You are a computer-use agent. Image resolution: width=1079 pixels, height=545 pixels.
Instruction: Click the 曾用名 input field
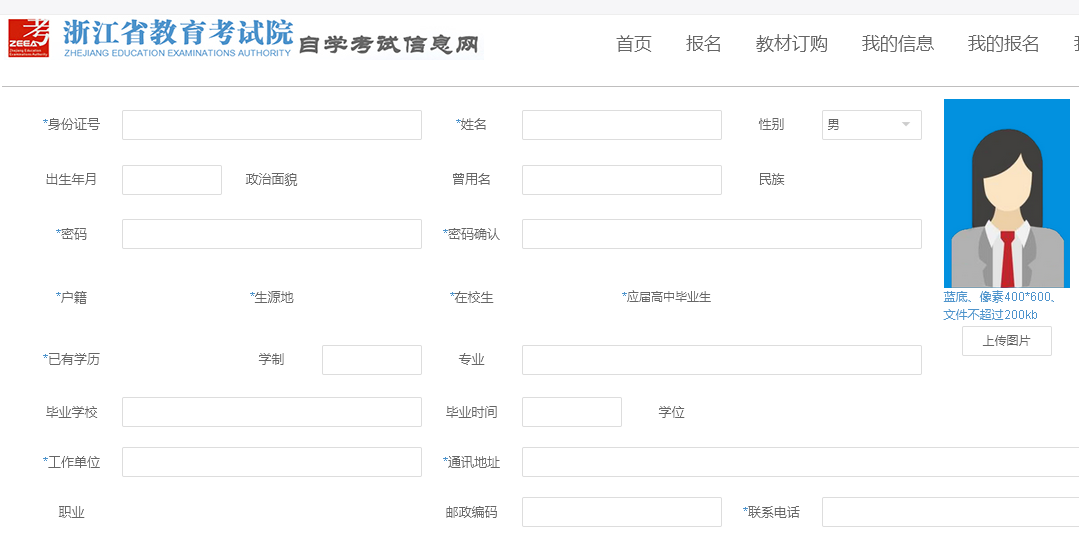point(622,180)
